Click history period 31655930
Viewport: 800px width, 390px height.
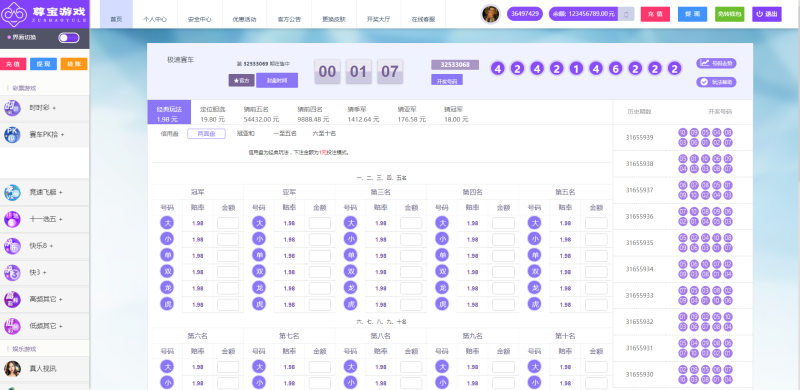639,374
